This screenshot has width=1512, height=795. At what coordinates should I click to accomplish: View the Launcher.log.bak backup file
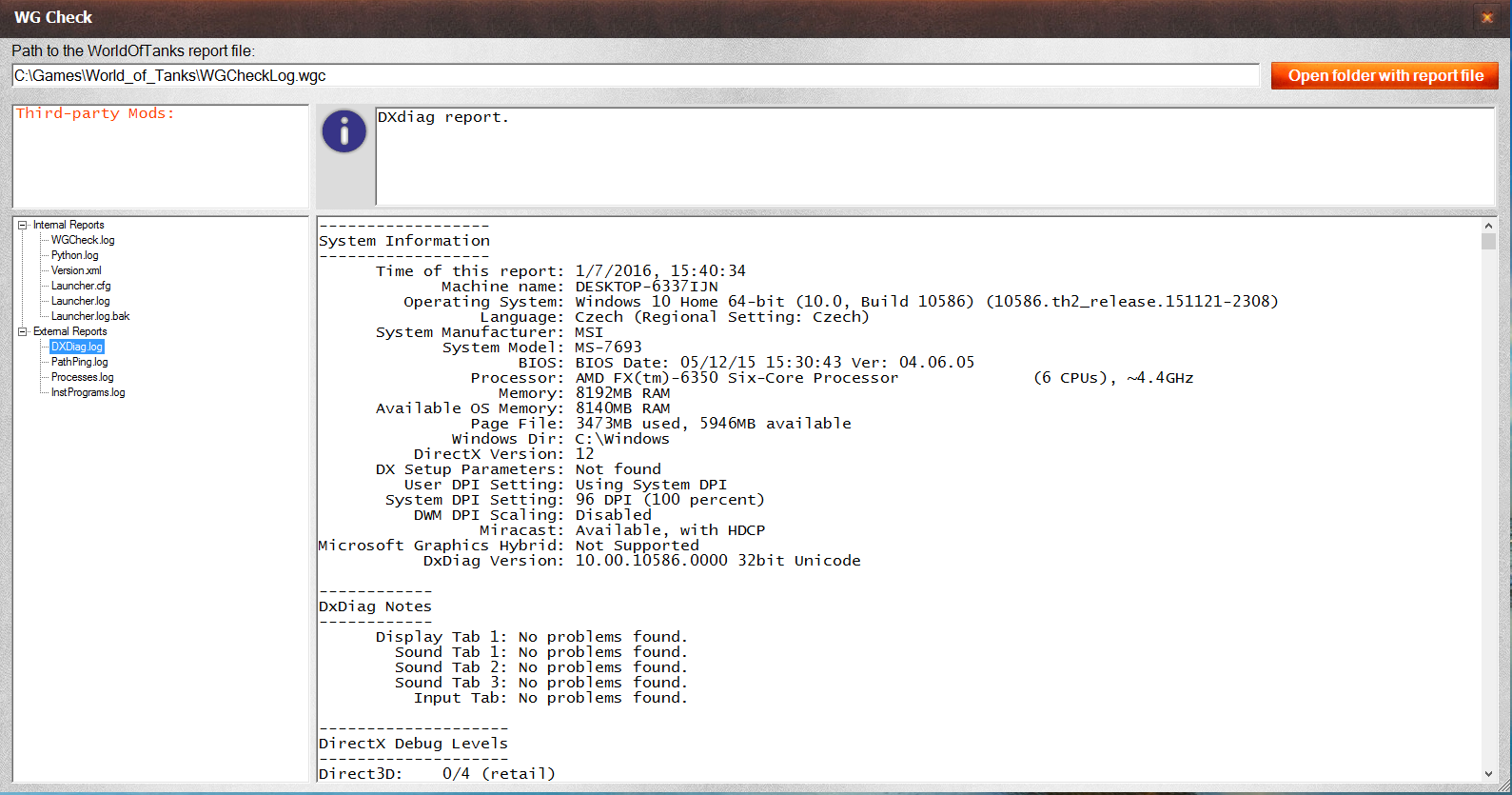point(90,317)
